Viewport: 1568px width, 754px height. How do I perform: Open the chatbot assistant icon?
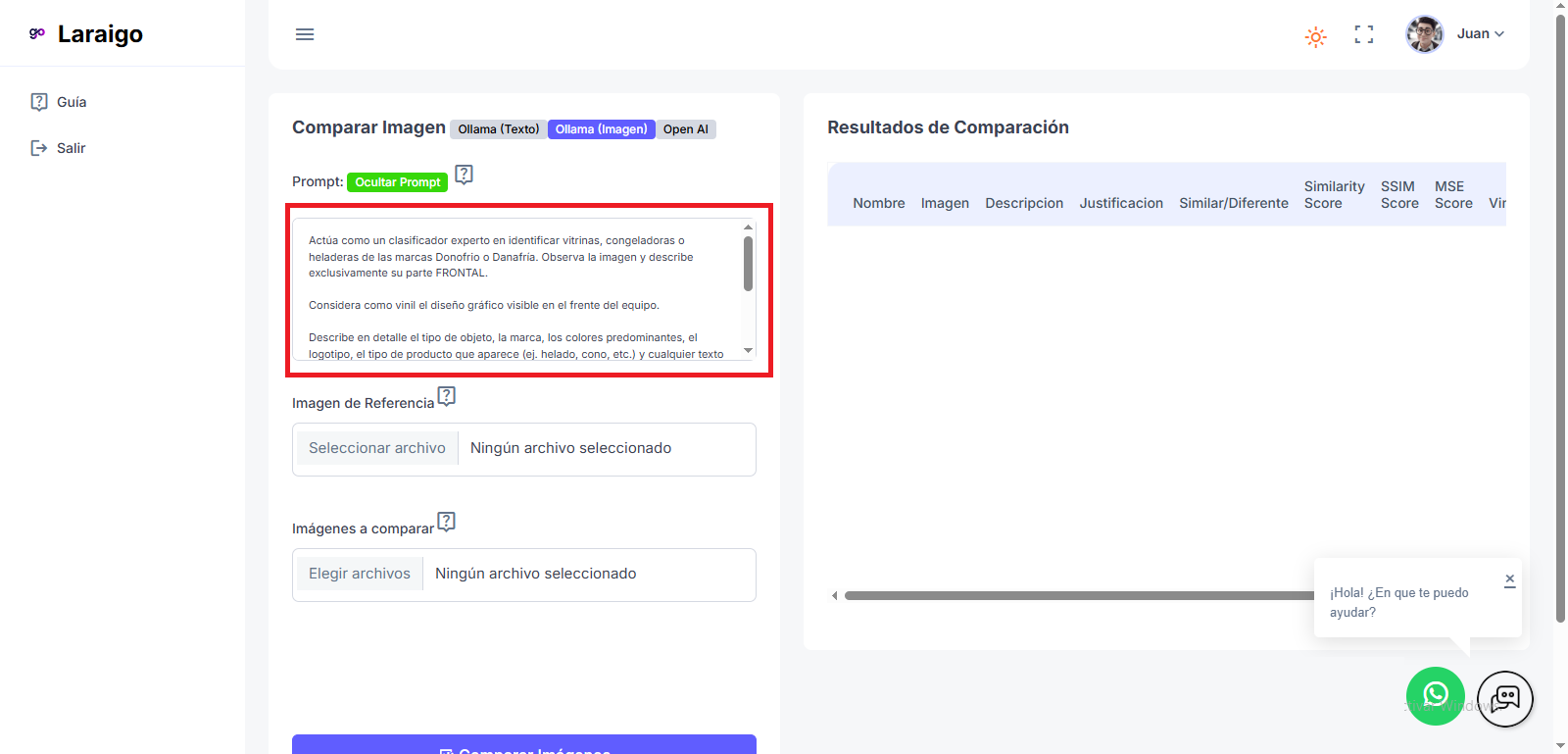1504,698
